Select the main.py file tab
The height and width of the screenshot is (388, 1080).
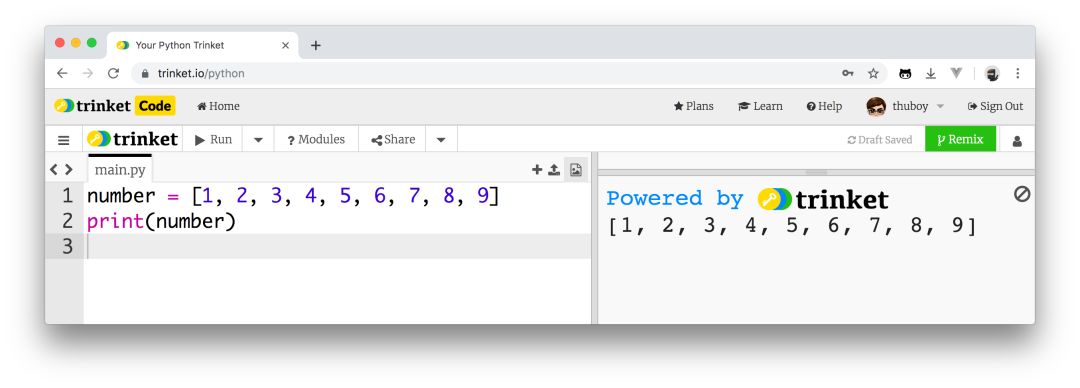(120, 170)
